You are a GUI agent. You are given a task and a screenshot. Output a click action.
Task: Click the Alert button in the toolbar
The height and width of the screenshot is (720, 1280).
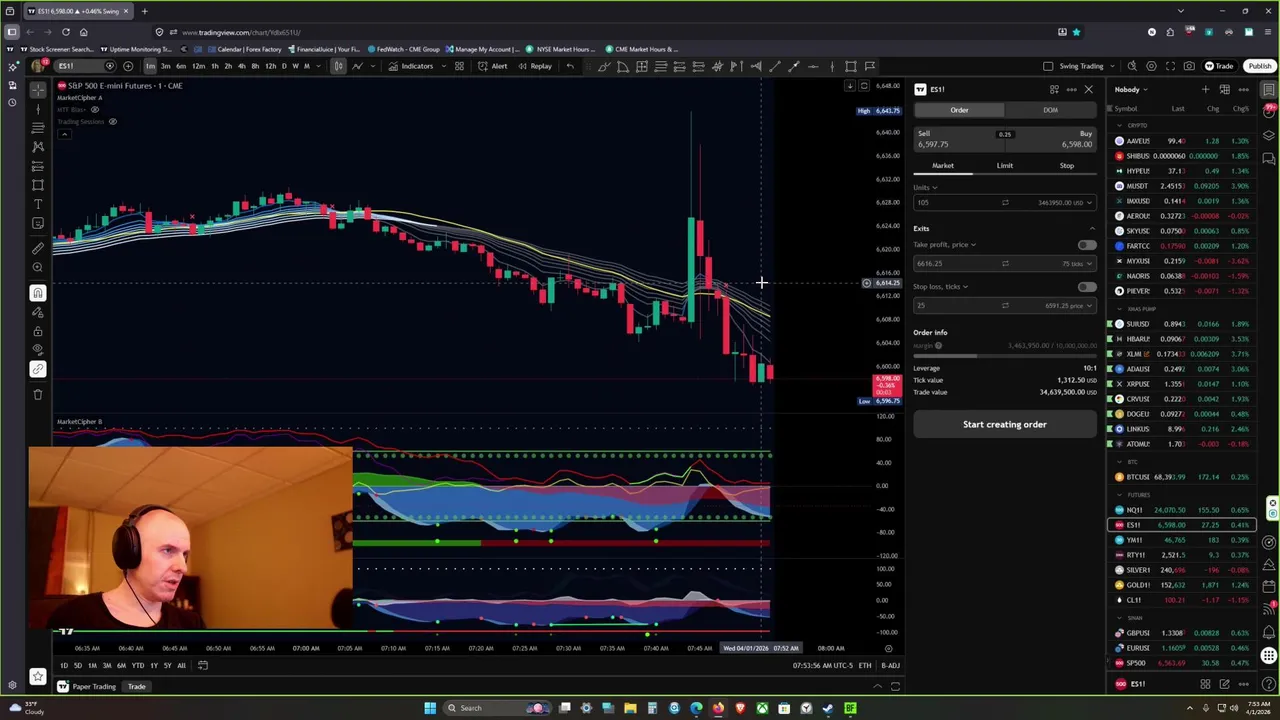[492, 66]
